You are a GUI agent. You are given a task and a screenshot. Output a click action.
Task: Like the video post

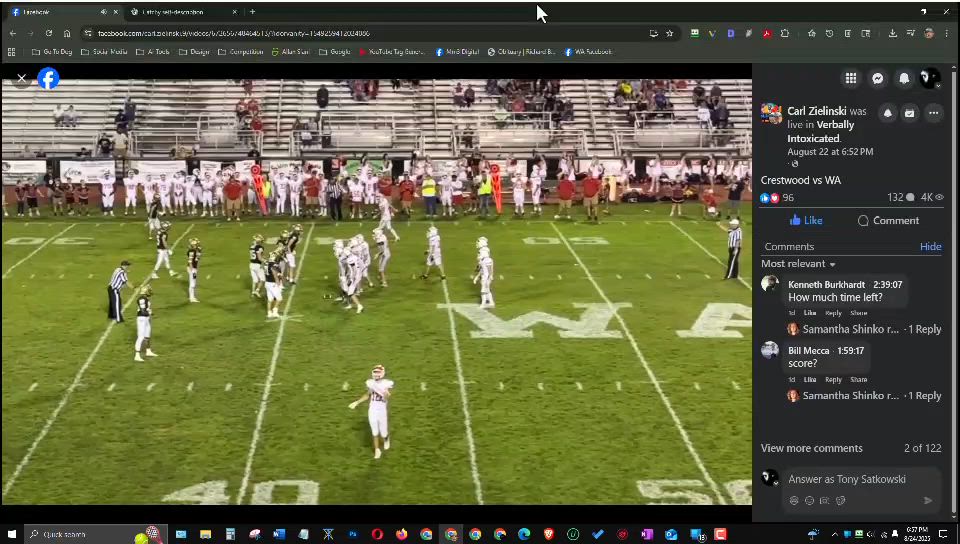click(806, 220)
